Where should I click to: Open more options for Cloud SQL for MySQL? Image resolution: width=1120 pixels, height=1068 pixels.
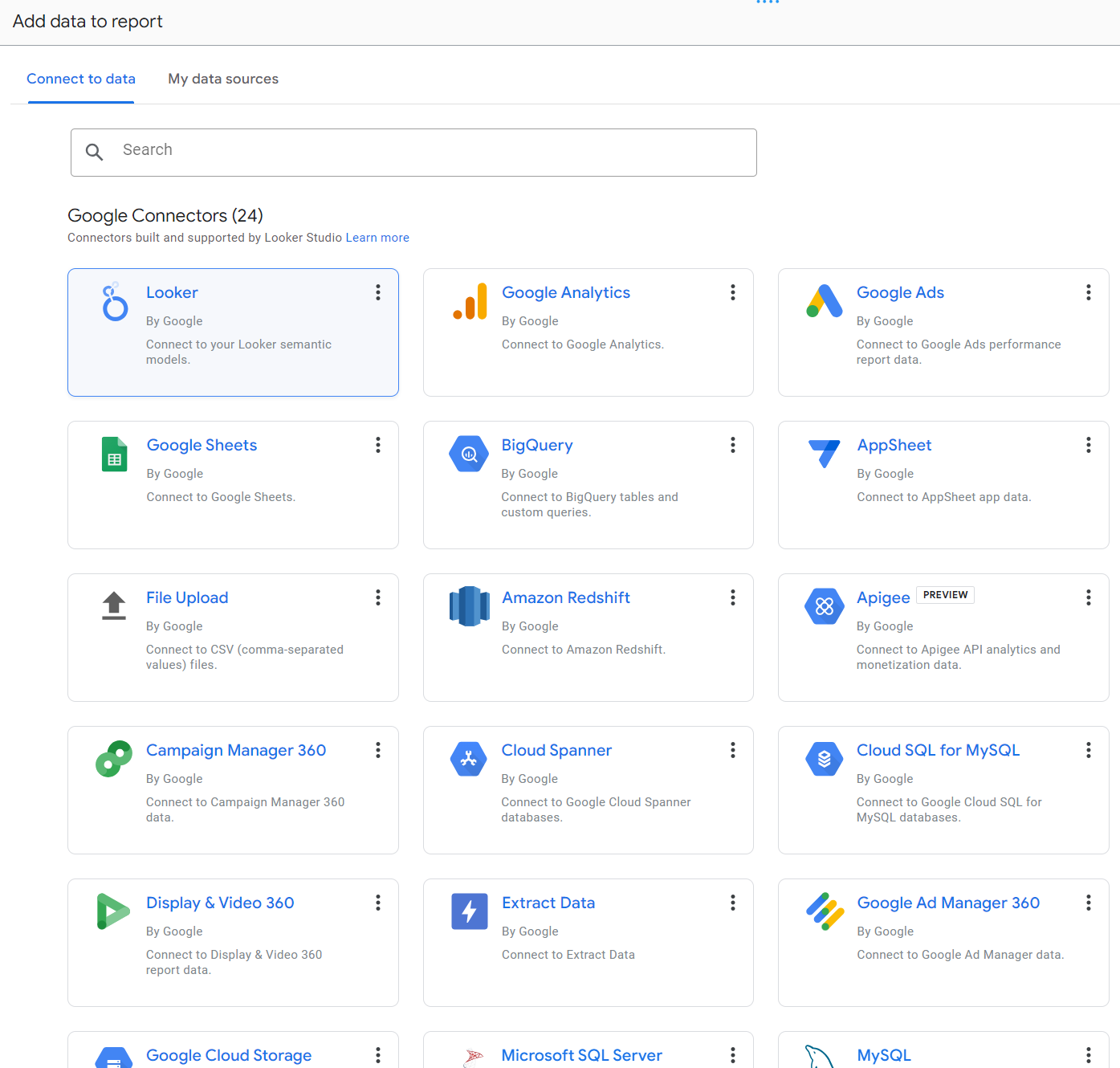click(1089, 750)
